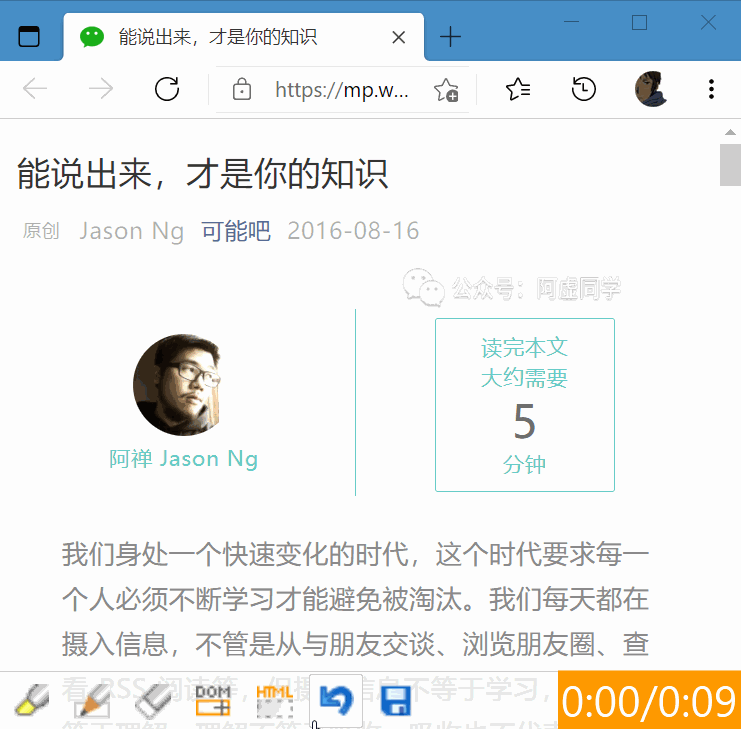Click the green WeChat favicon in tab

[92, 37]
